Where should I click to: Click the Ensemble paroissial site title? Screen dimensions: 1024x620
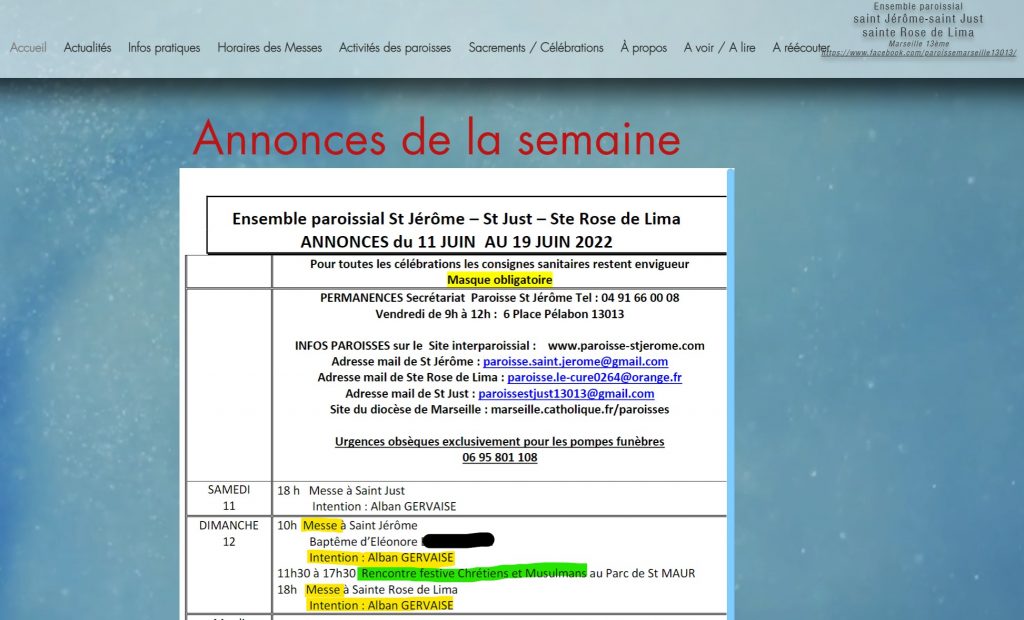coord(918,19)
